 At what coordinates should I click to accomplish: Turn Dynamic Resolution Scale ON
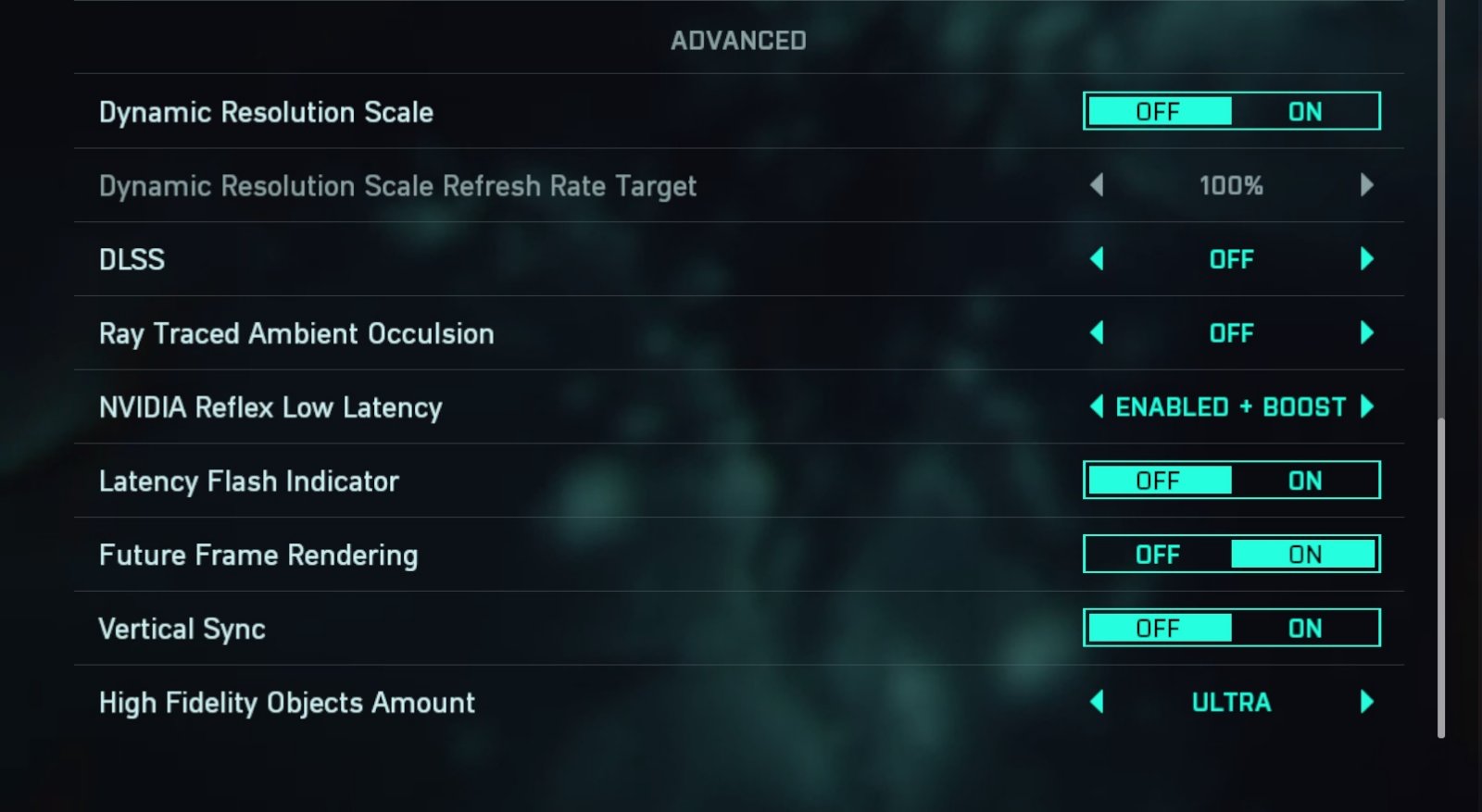pyautogui.click(x=1305, y=111)
